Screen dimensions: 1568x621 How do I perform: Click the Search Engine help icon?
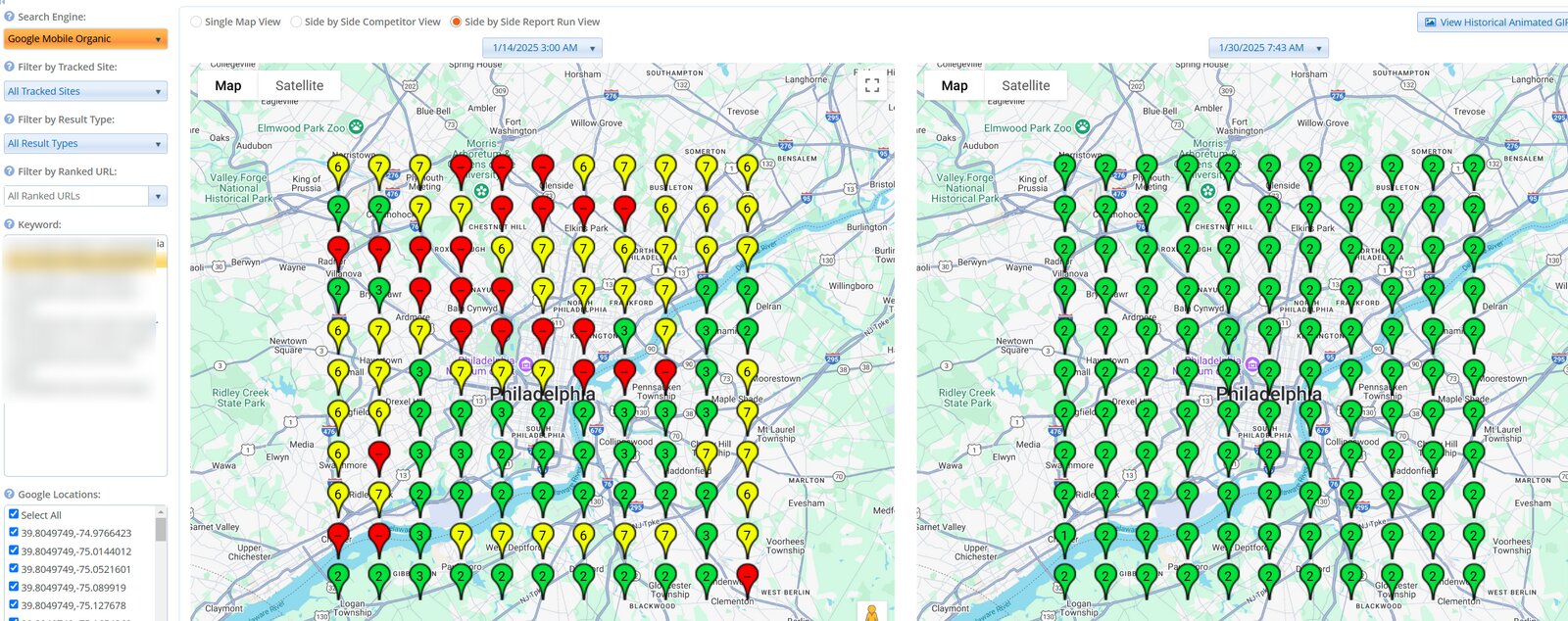(10, 17)
